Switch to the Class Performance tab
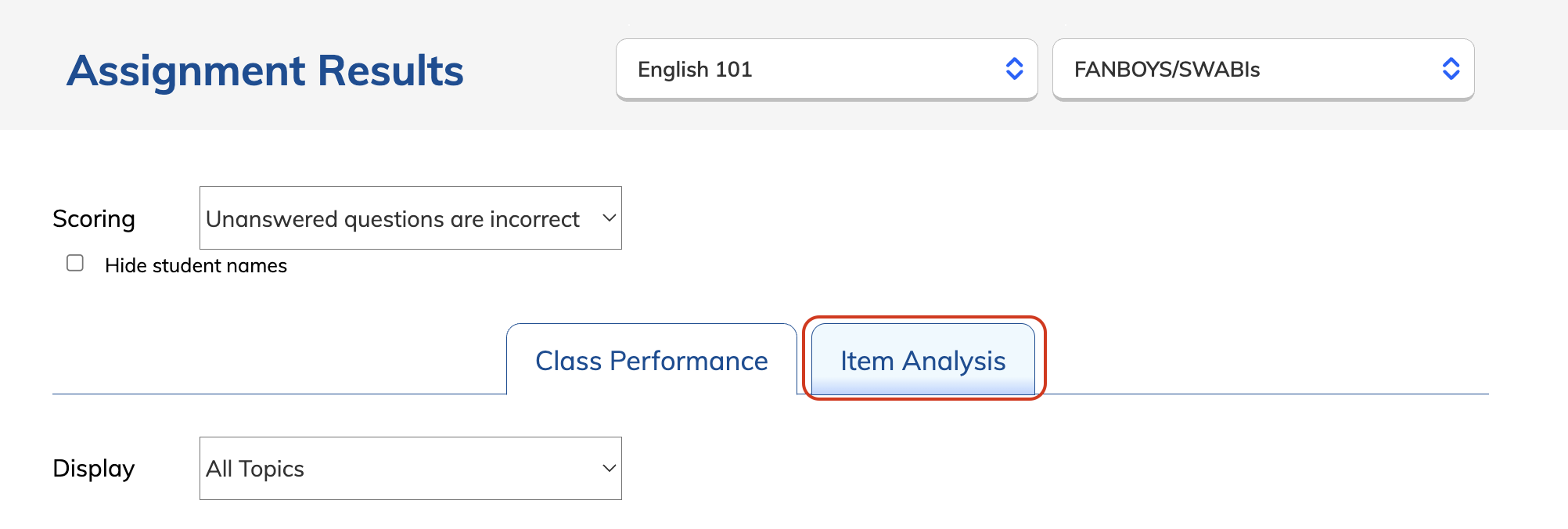1568x529 pixels. tap(650, 361)
